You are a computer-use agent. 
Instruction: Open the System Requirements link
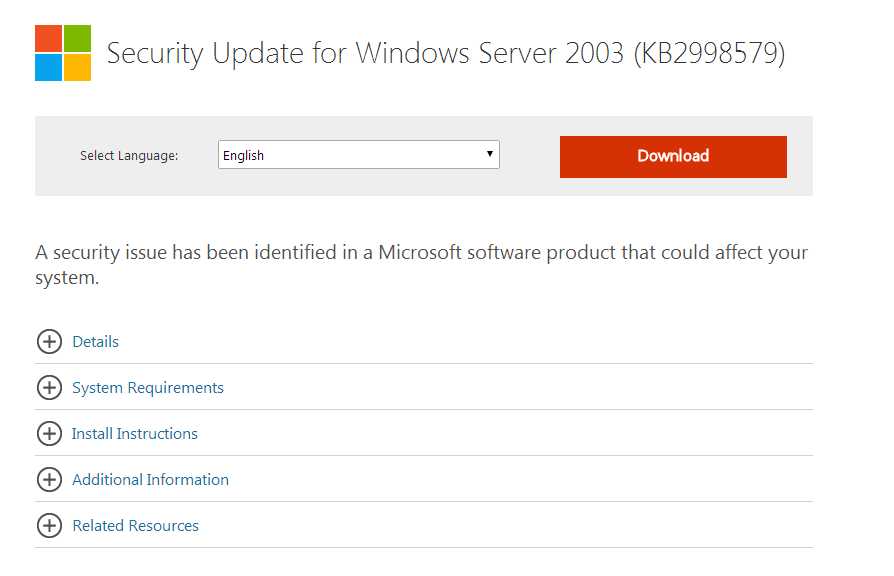tap(148, 388)
